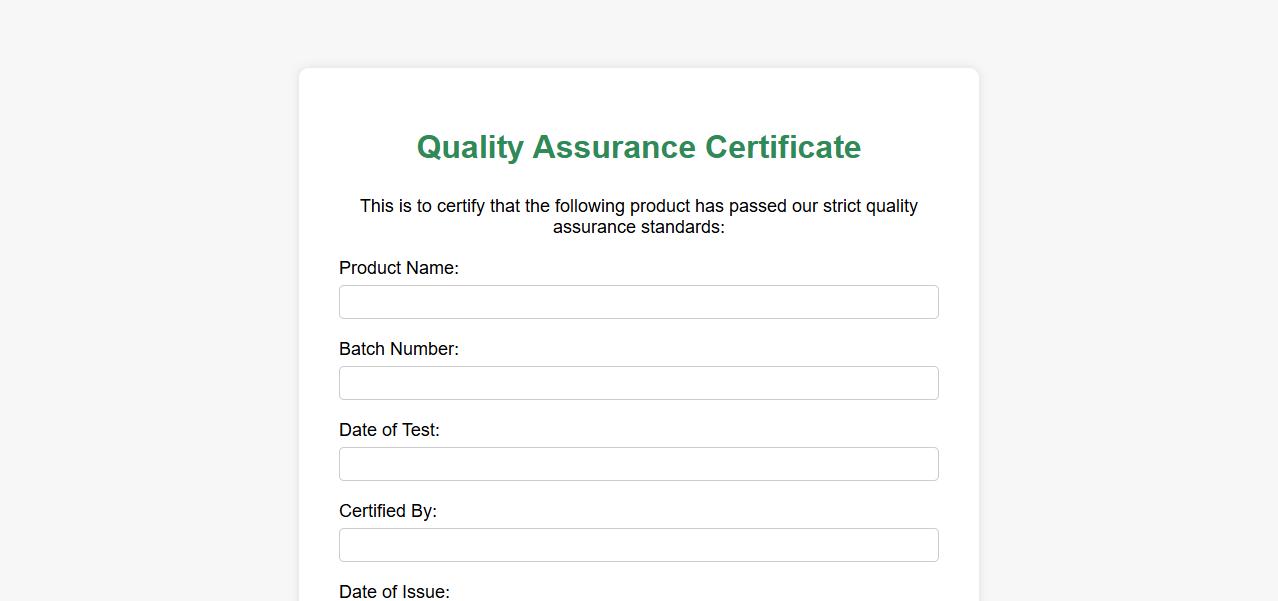The height and width of the screenshot is (601, 1278).
Task: Click the "Batch Number:" label text
Action: pos(398,349)
